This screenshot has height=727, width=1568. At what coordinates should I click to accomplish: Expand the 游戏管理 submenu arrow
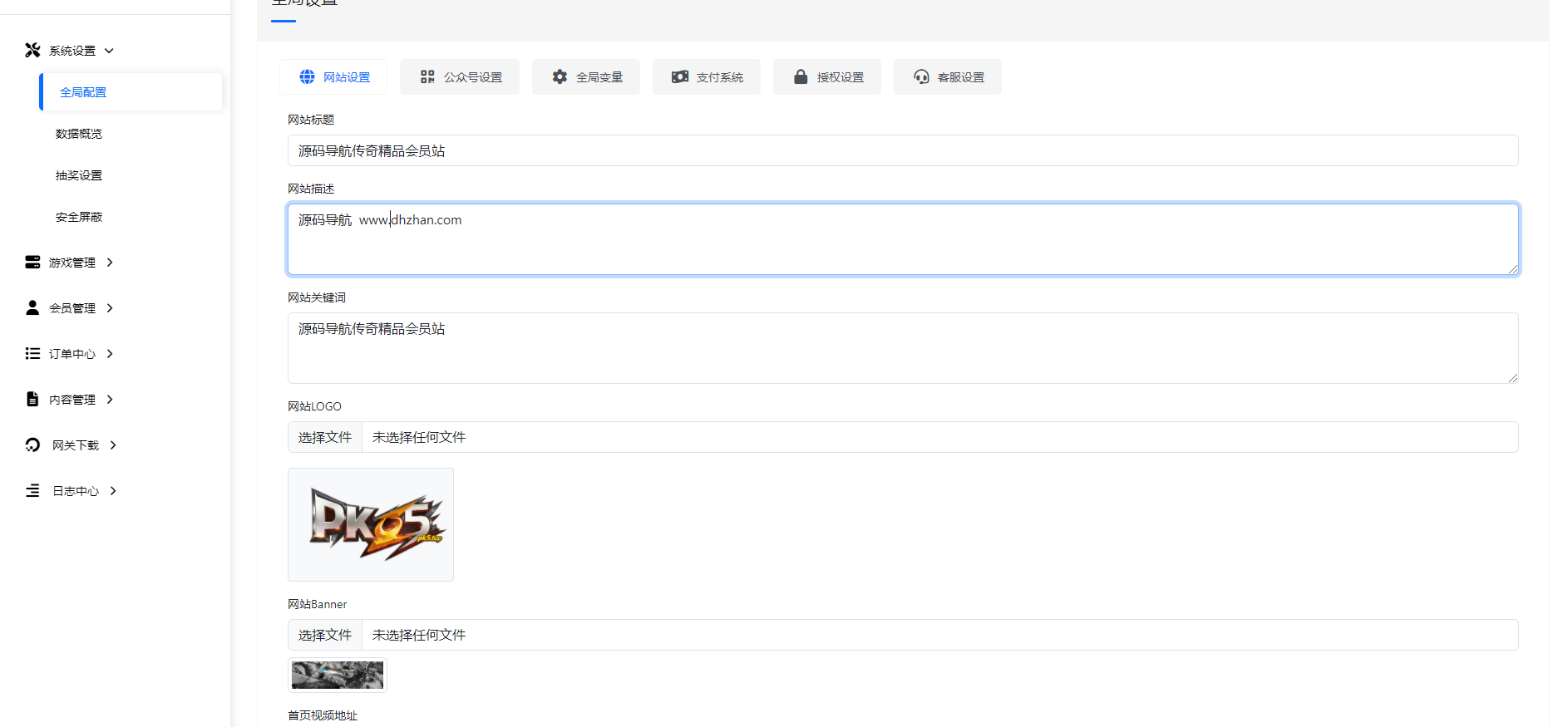point(110,263)
